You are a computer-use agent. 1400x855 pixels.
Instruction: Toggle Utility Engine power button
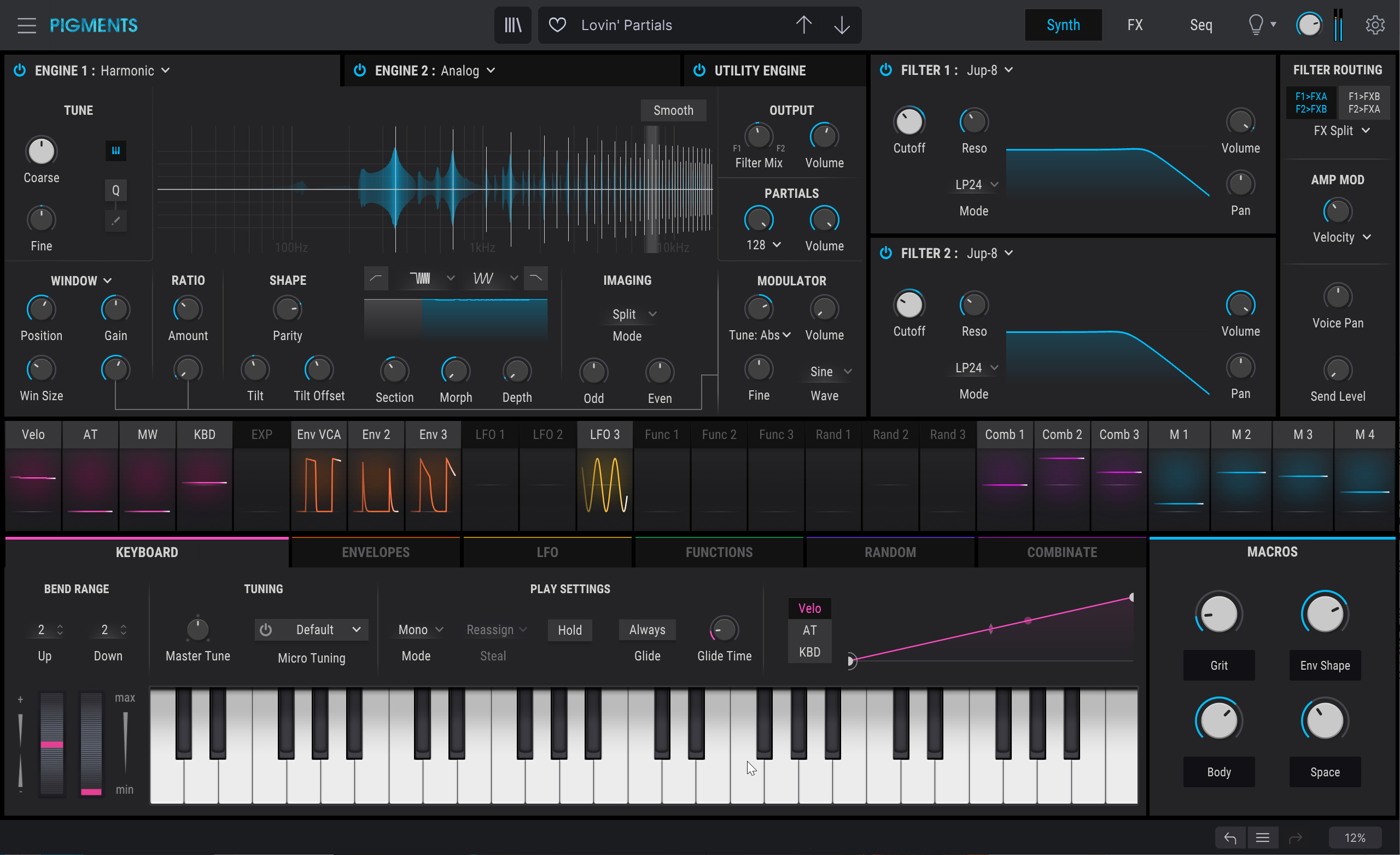tap(699, 71)
